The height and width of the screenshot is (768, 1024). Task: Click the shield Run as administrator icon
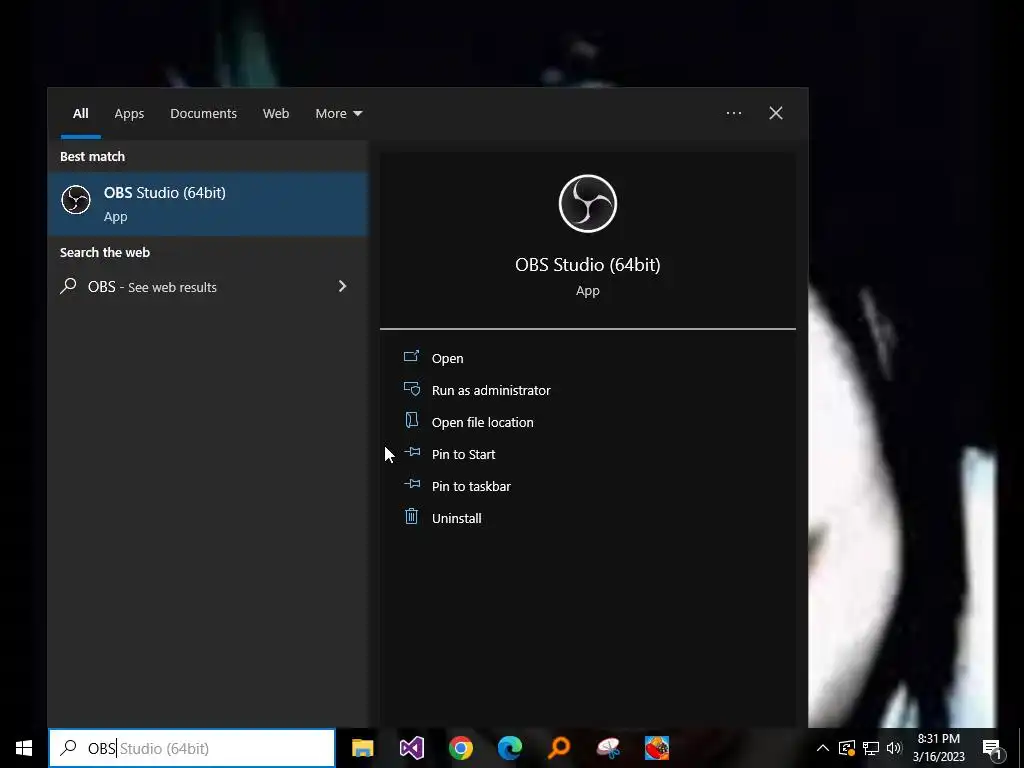click(x=411, y=389)
